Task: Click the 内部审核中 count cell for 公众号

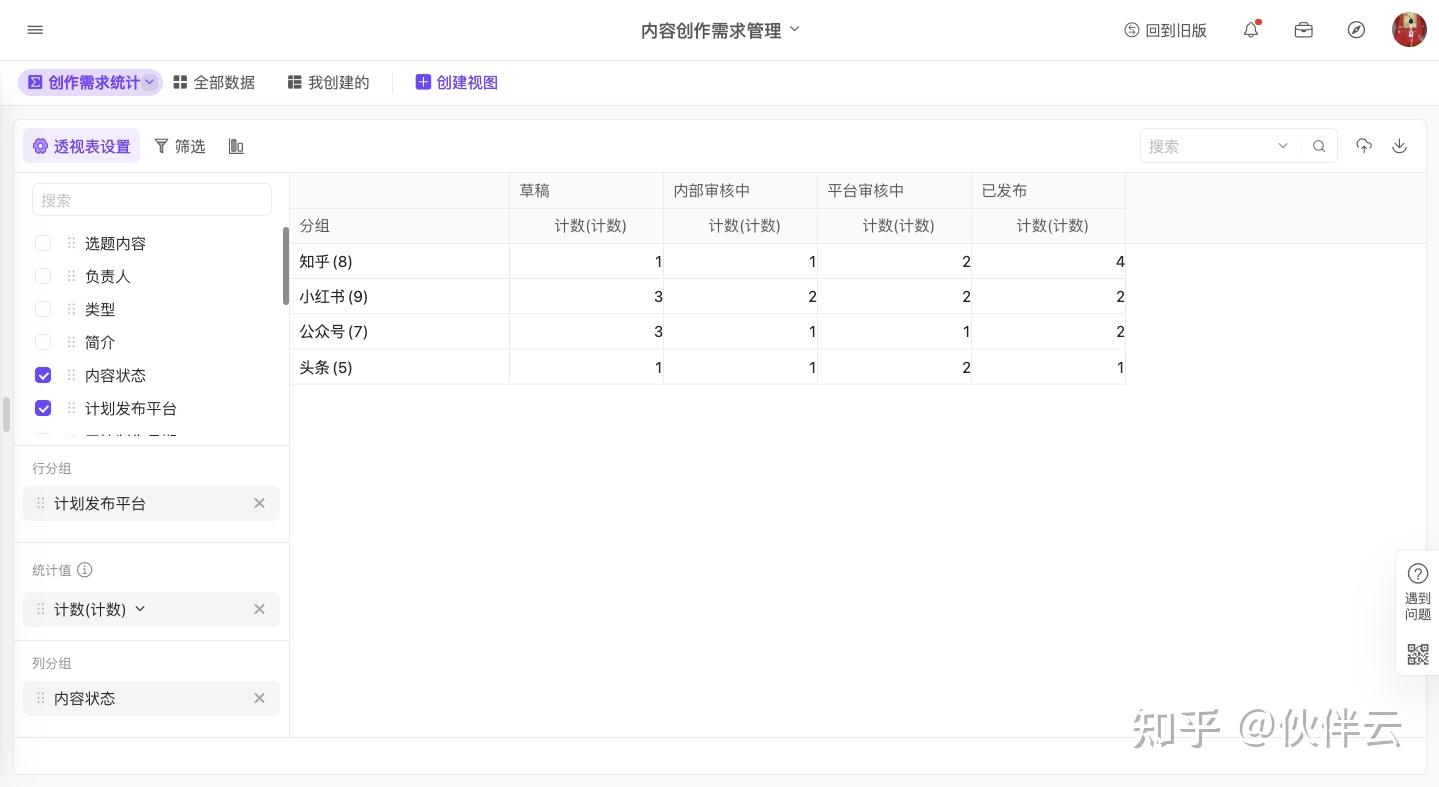Action: pos(741,331)
